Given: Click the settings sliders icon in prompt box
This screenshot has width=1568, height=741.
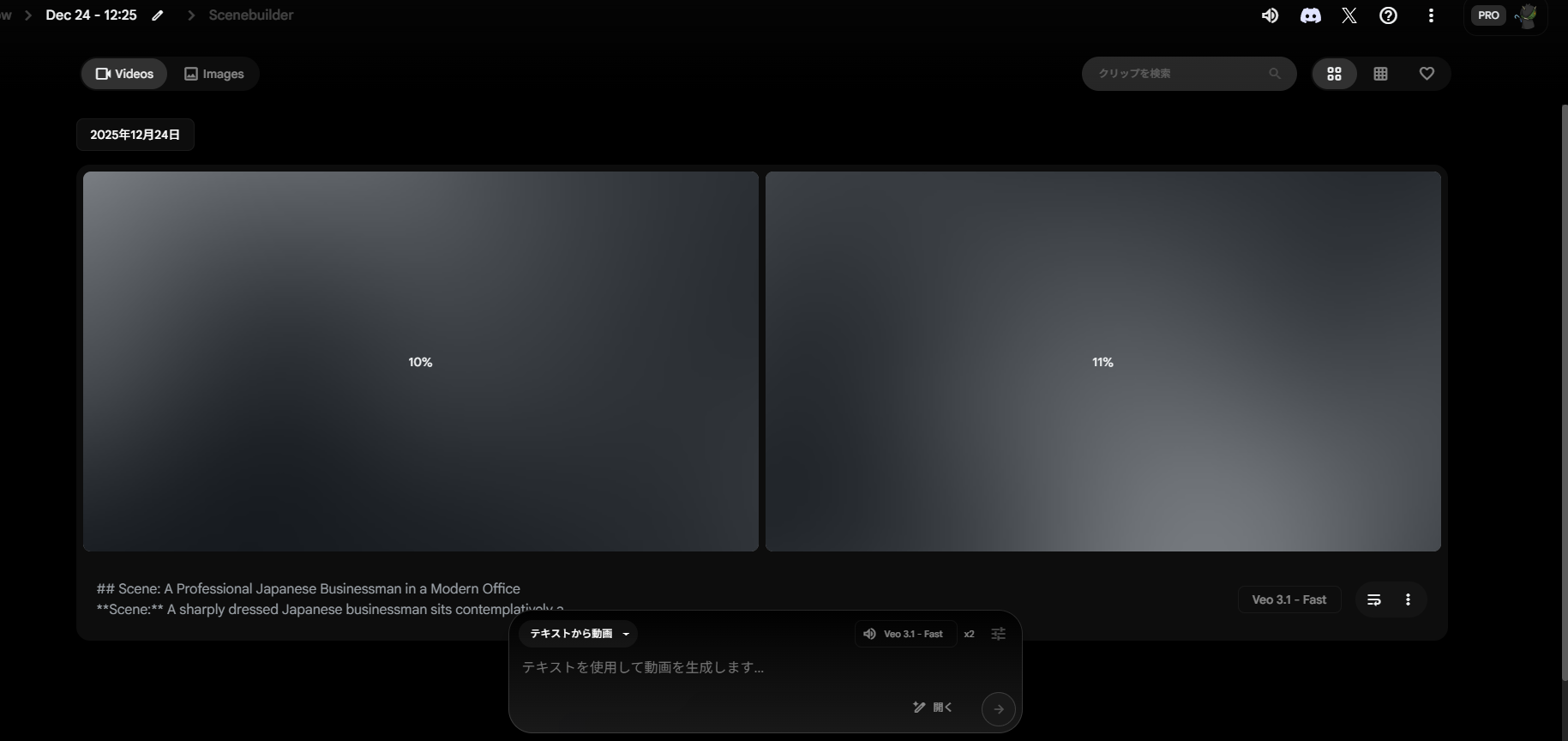Looking at the screenshot, I should click(x=998, y=634).
